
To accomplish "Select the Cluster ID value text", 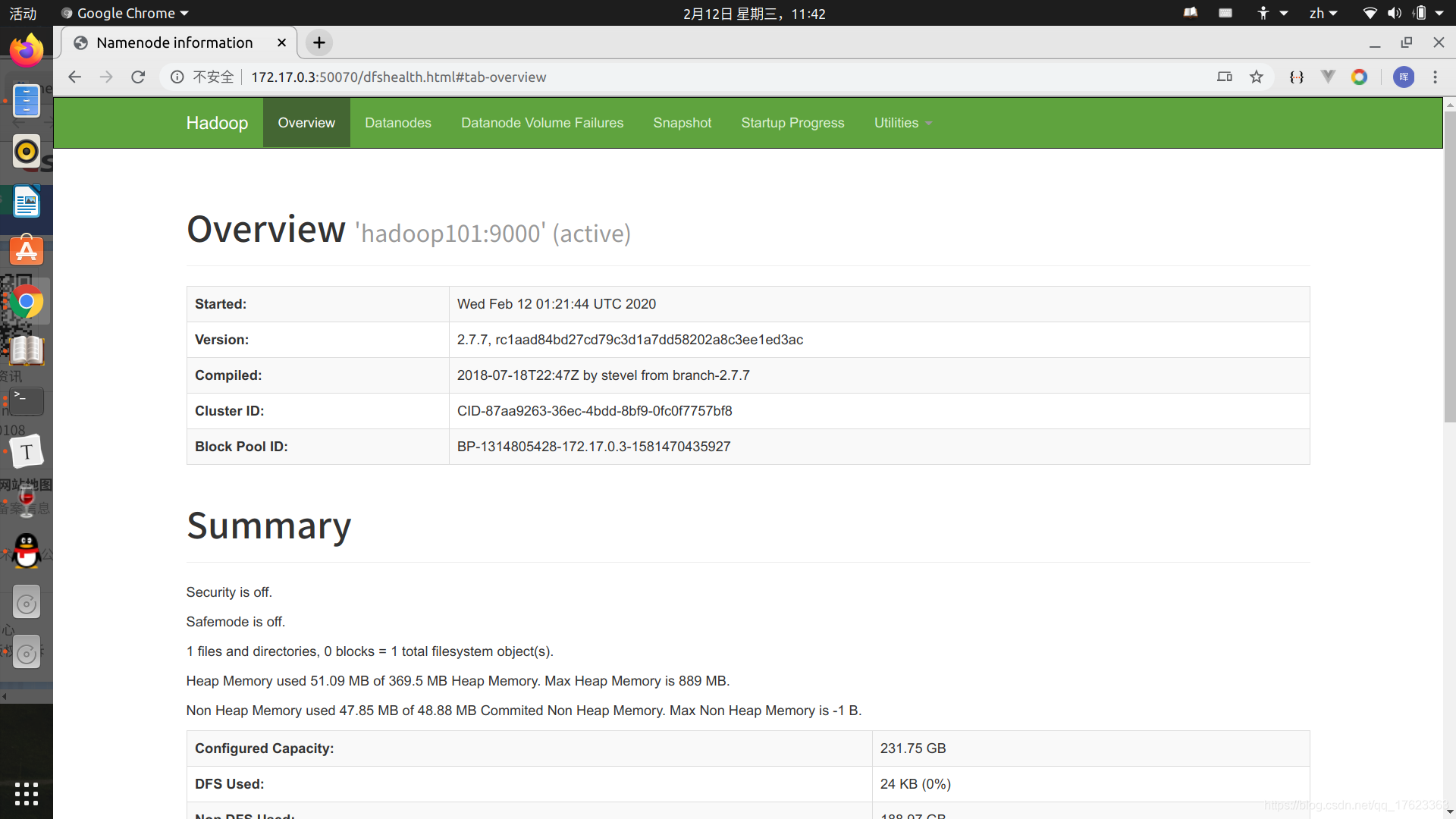I will click(x=595, y=411).
